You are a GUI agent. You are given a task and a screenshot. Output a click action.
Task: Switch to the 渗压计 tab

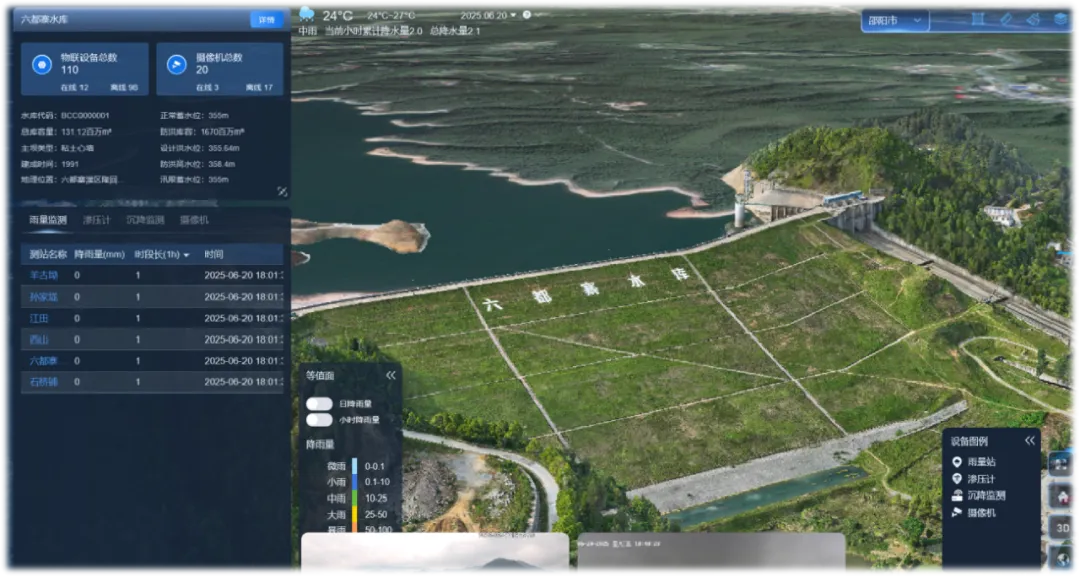click(x=97, y=219)
